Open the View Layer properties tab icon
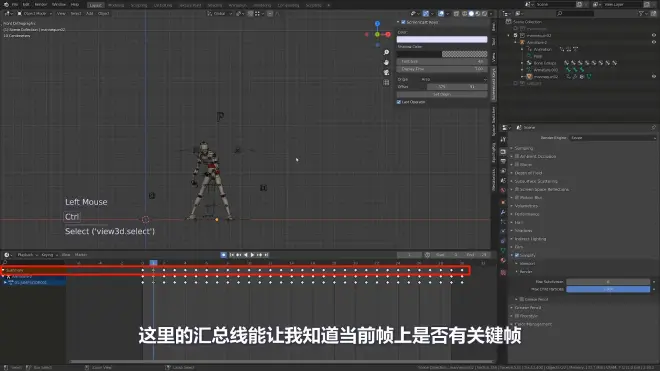660x371 pixels. 503,171
